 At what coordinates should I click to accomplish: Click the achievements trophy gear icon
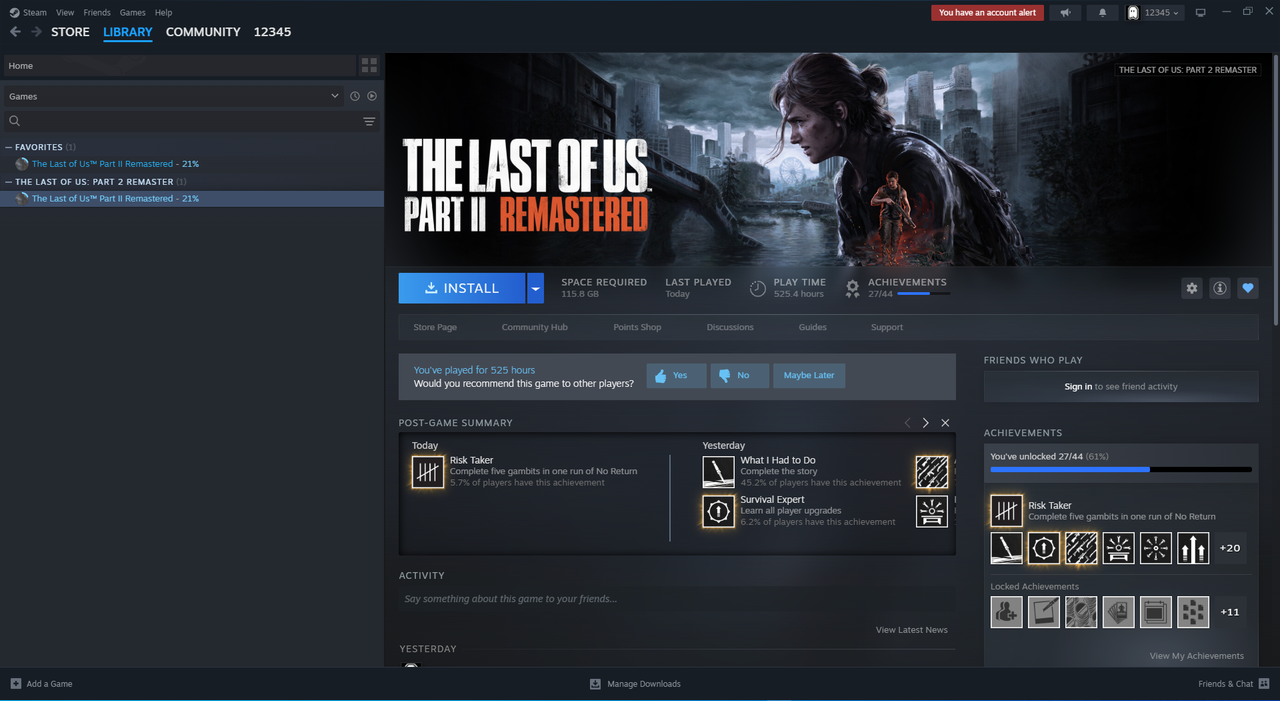(x=852, y=288)
